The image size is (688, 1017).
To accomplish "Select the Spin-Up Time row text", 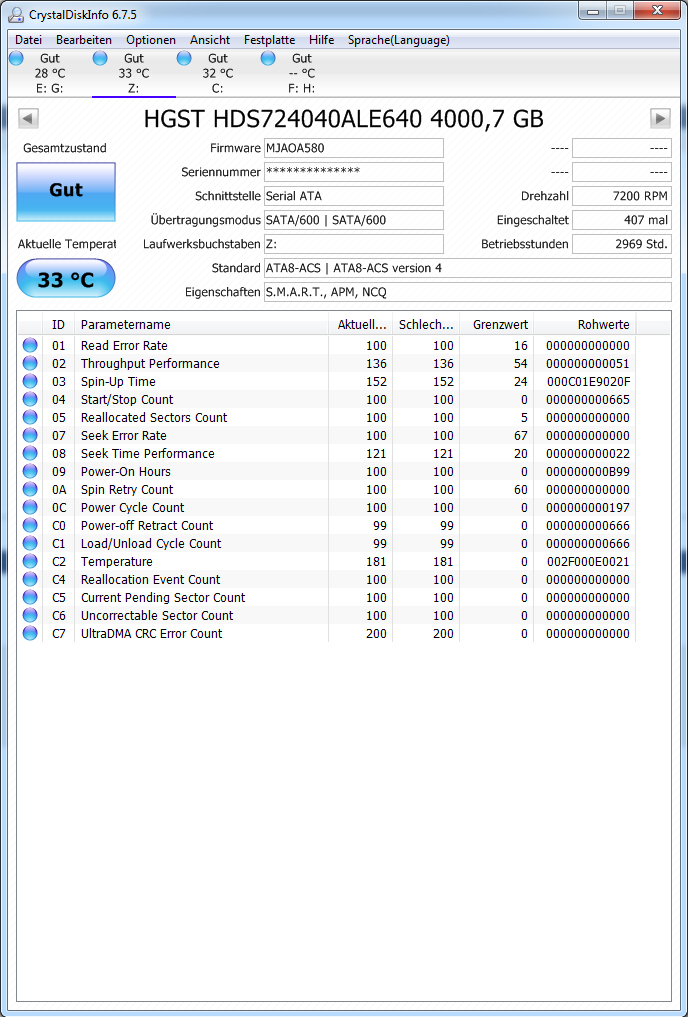I will (118, 381).
